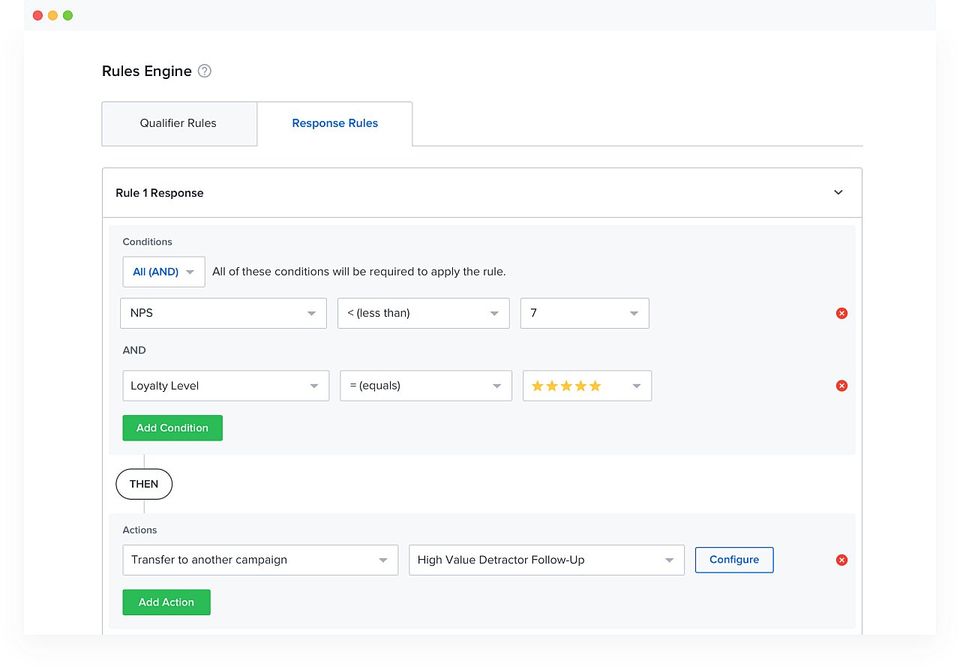Click the red macOS close window dot

(x=38, y=16)
